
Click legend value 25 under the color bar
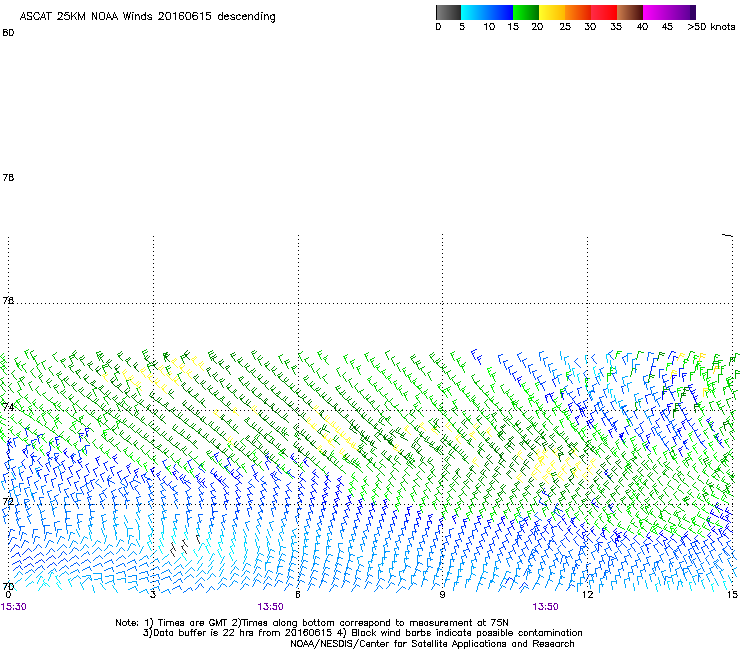565,27
